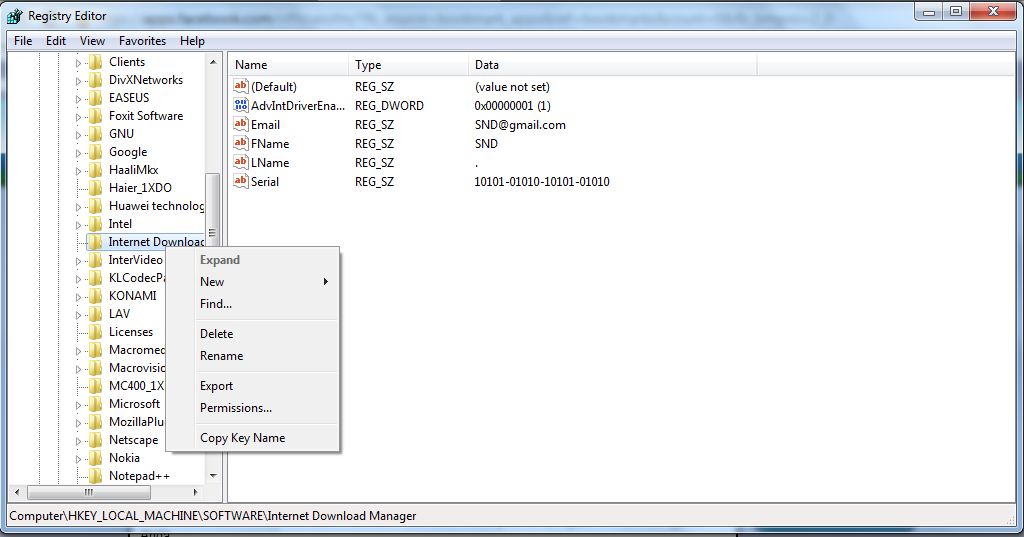Click the Registry Editor title bar icon

click(x=14, y=16)
